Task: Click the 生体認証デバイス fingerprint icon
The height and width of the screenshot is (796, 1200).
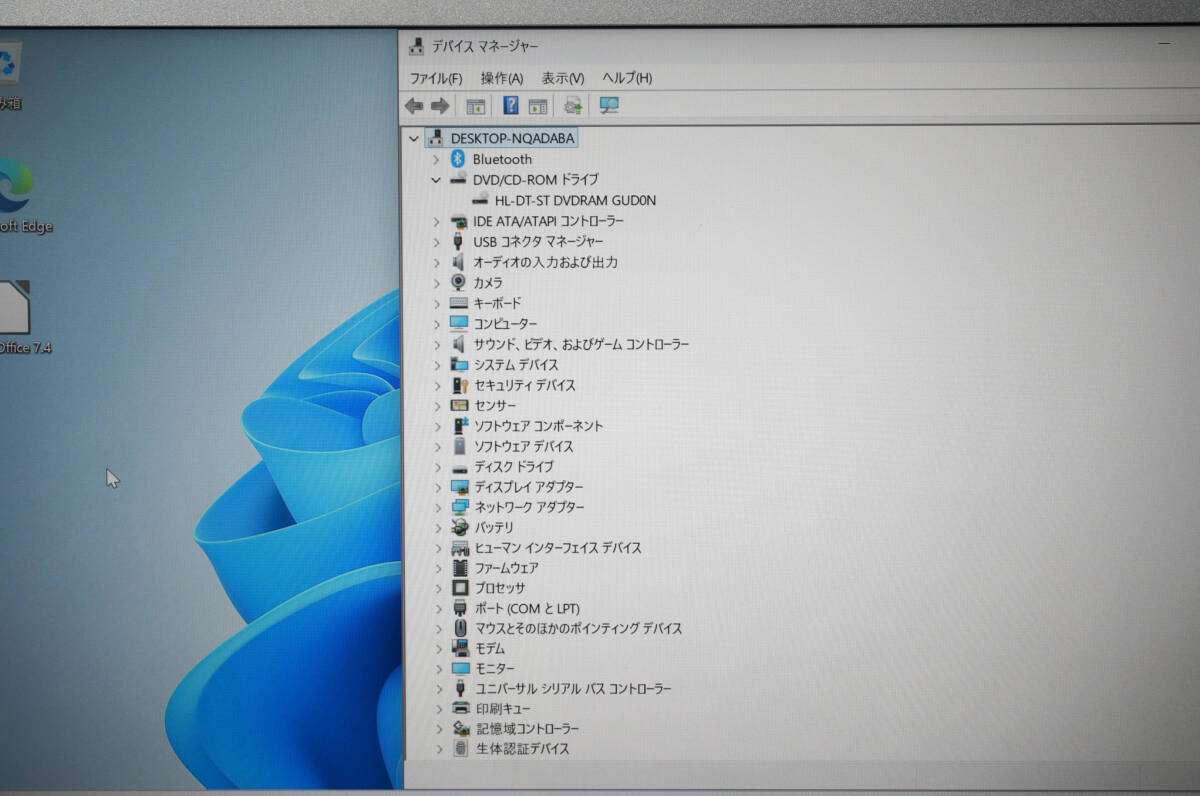Action: [461, 748]
